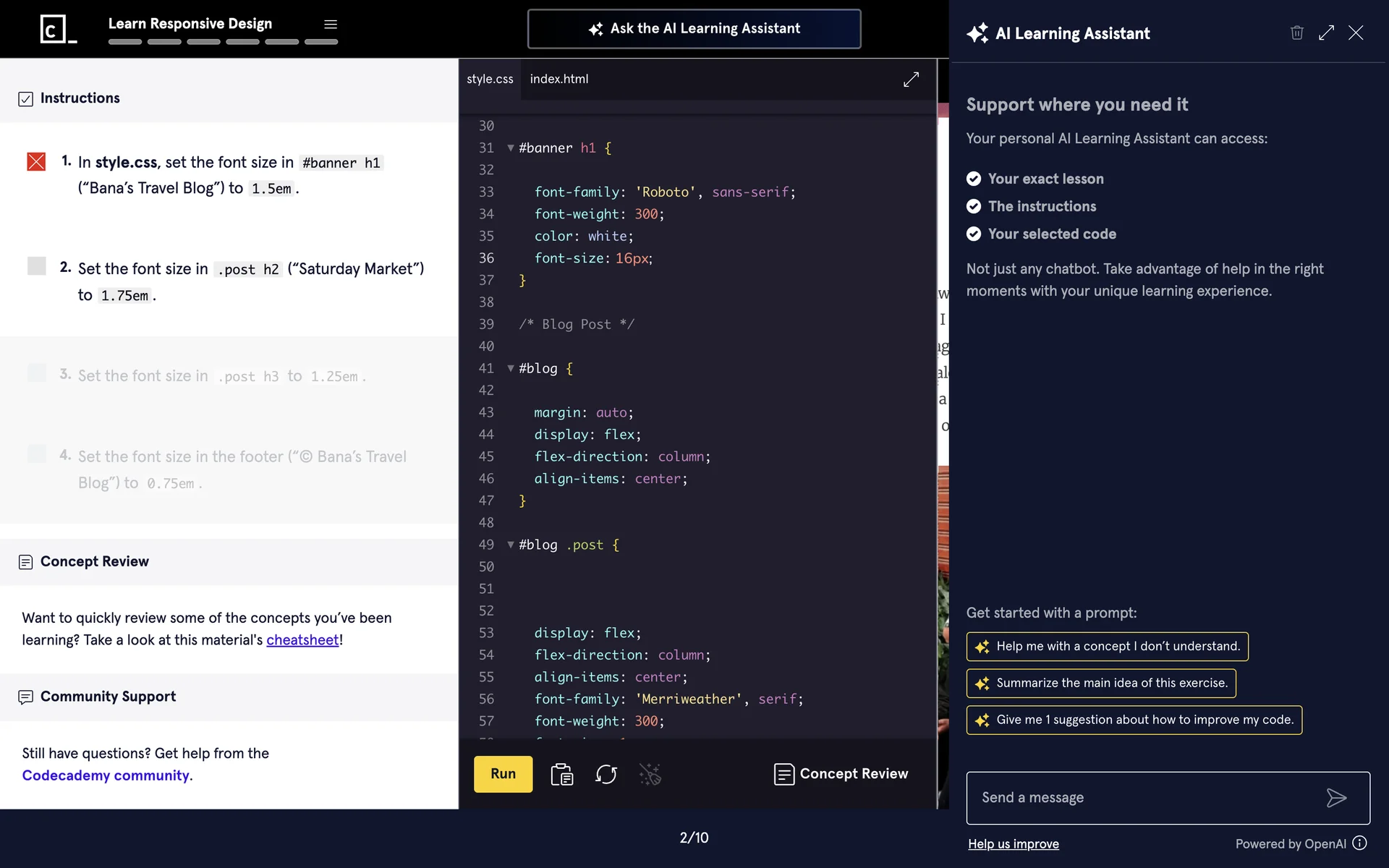Clear chat with the trash icon

click(x=1296, y=33)
